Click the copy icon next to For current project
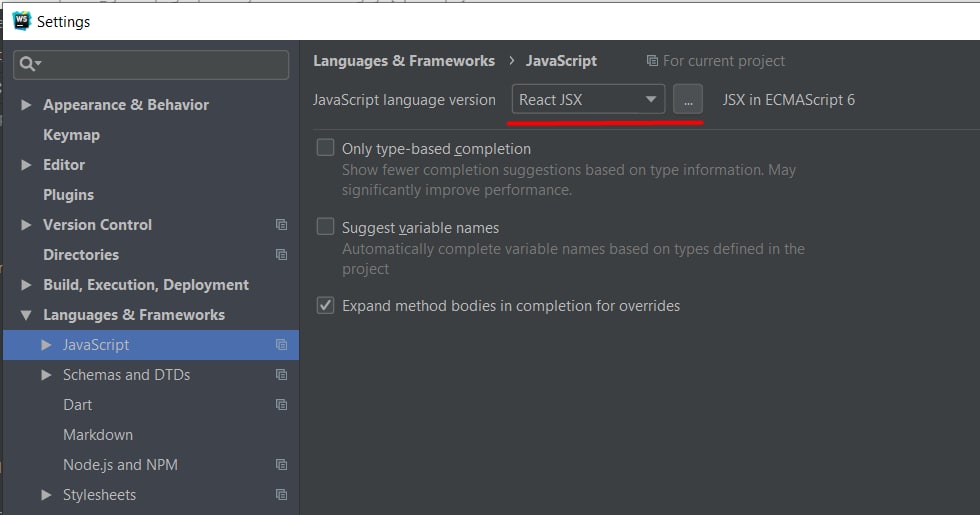The height and width of the screenshot is (515, 980). point(652,61)
